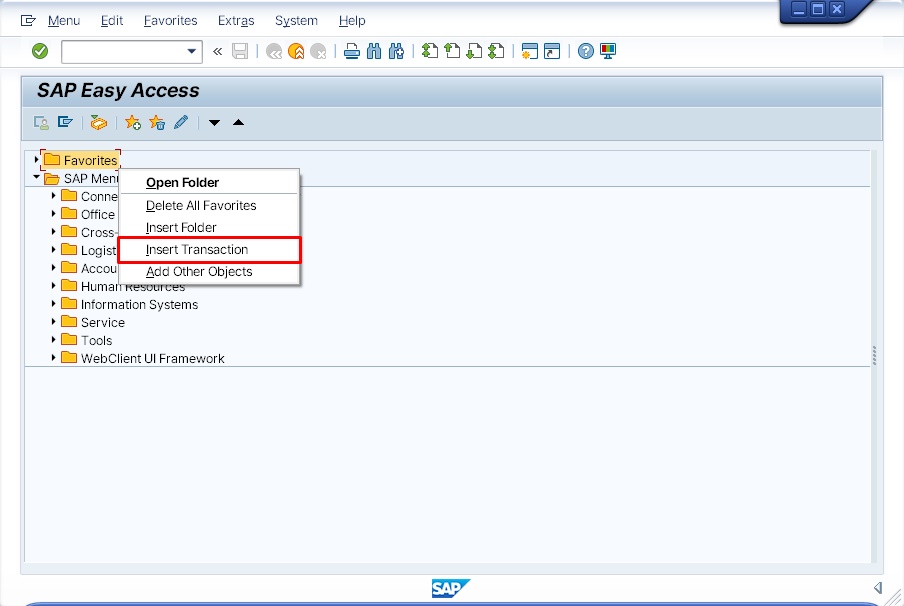Open the Help menu
The height and width of the screenshot is (606, 904).
352,21
